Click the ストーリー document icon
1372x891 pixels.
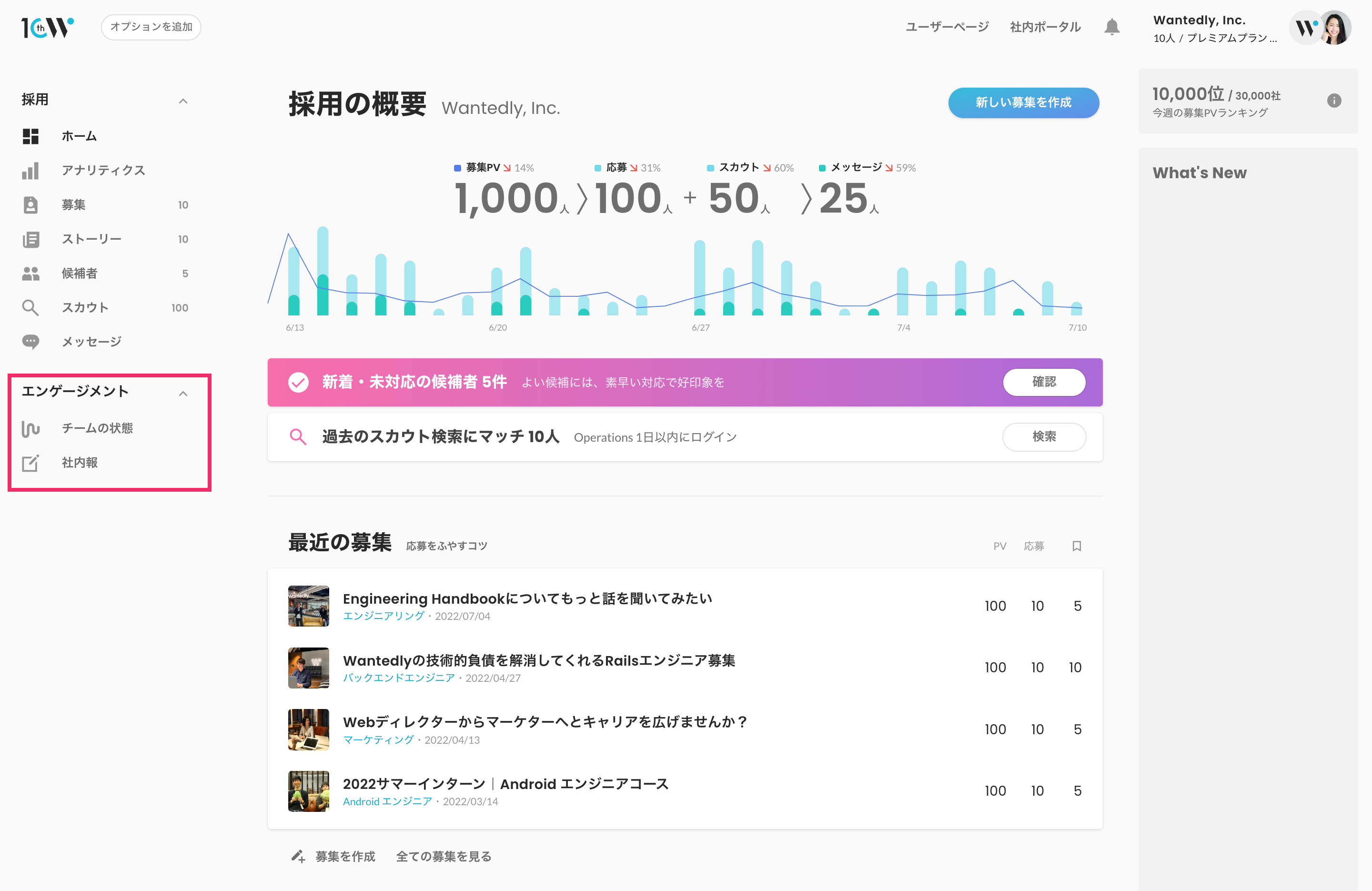[30, 239]
